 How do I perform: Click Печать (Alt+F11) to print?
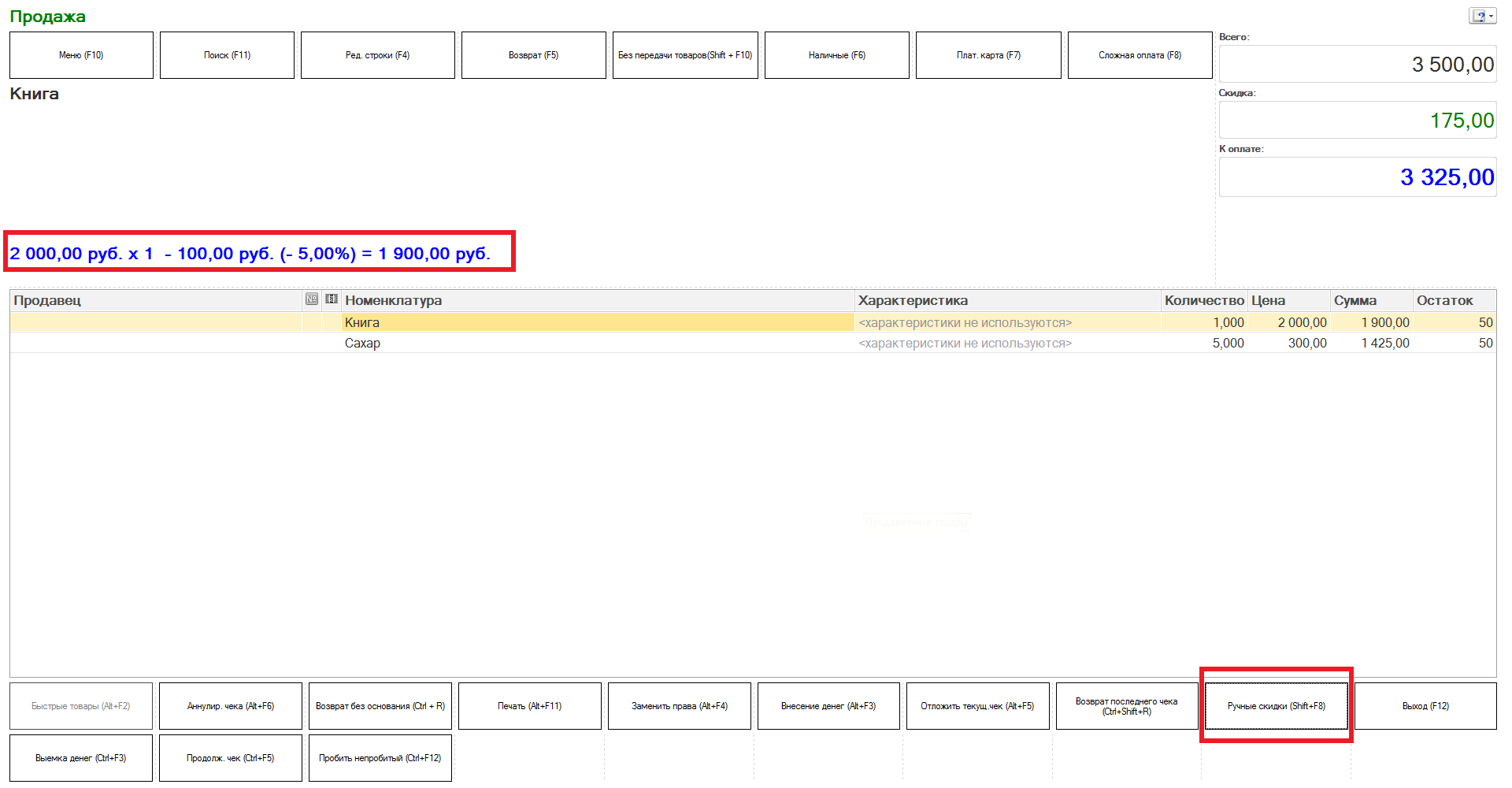529,706
